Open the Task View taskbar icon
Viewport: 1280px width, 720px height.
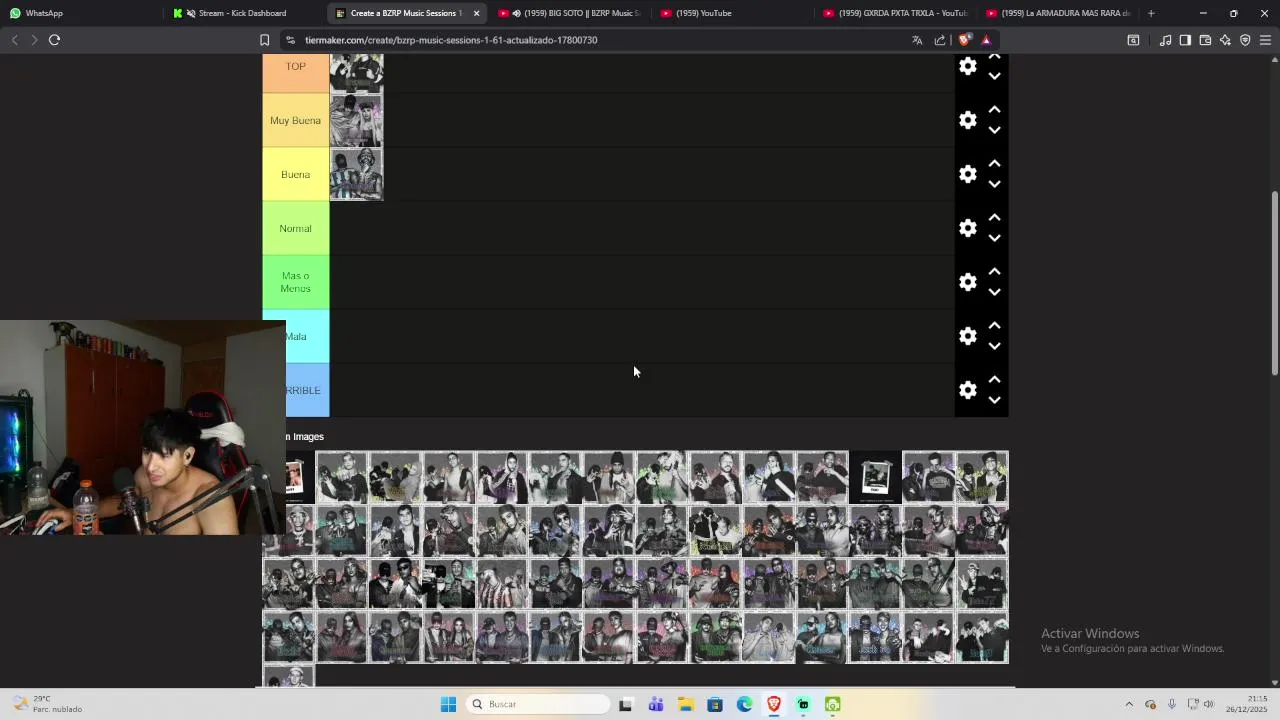coord(625,704)
